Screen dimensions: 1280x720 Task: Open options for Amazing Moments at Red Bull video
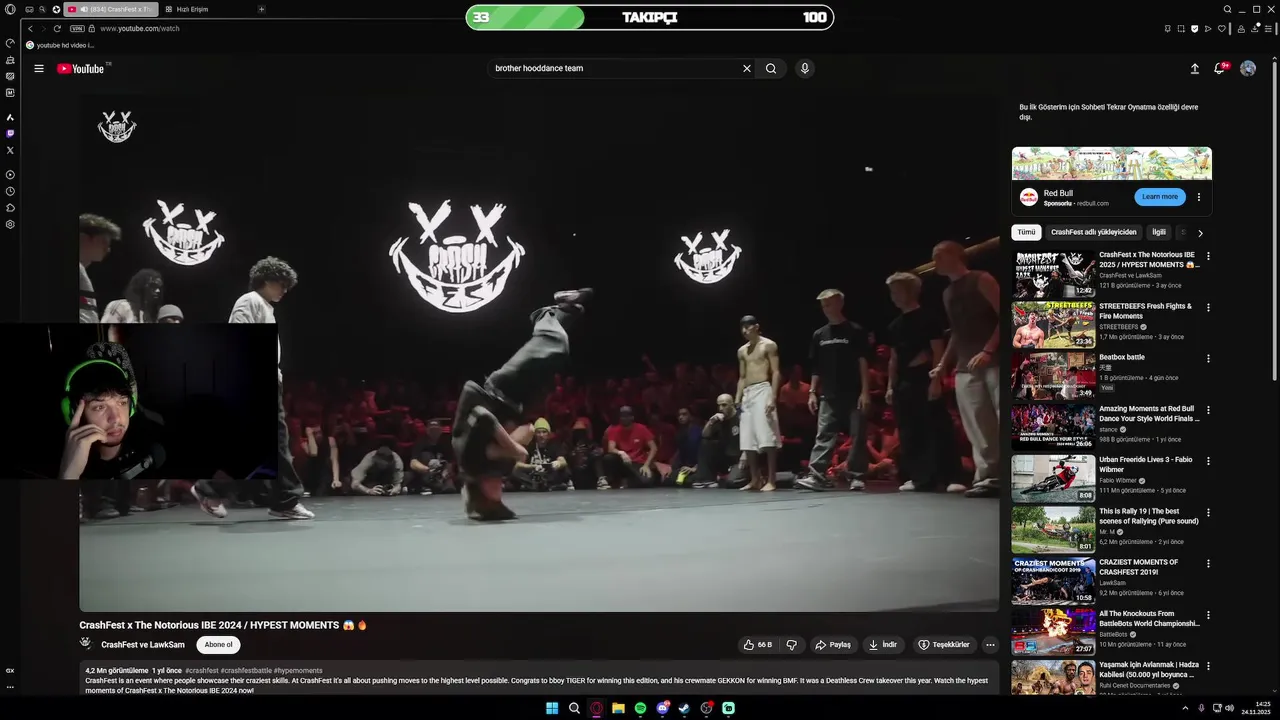tap(1208, 410)
